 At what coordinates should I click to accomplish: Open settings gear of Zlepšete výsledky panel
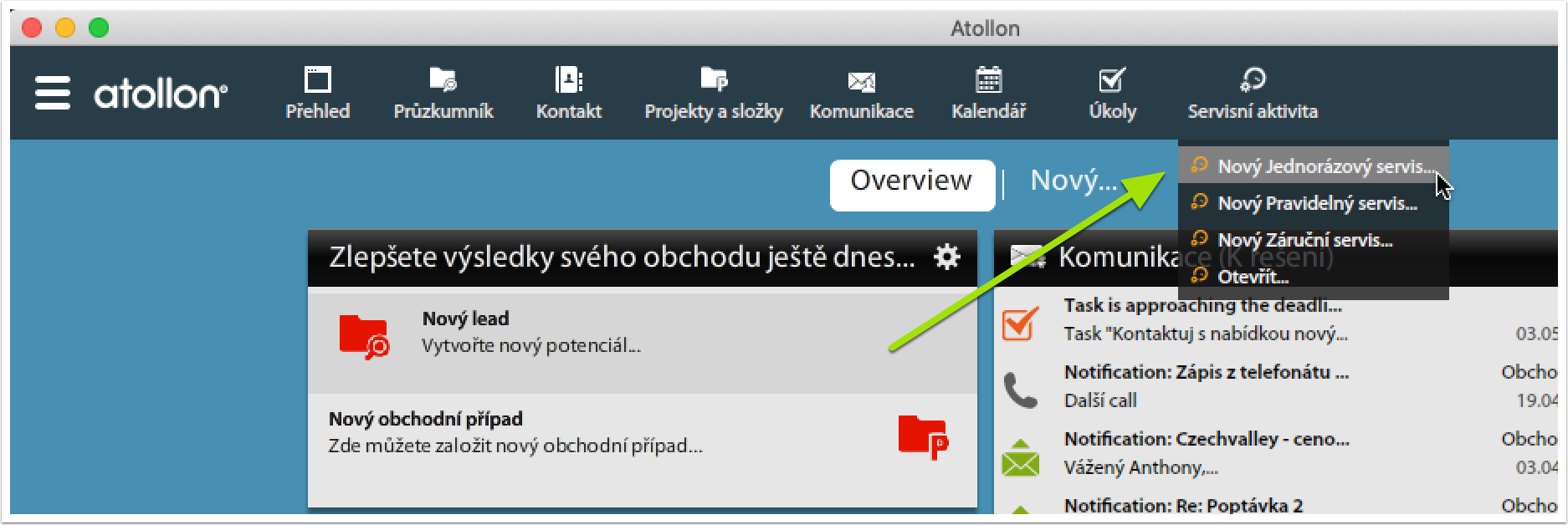pyautogui.click(x=947, y=257)
